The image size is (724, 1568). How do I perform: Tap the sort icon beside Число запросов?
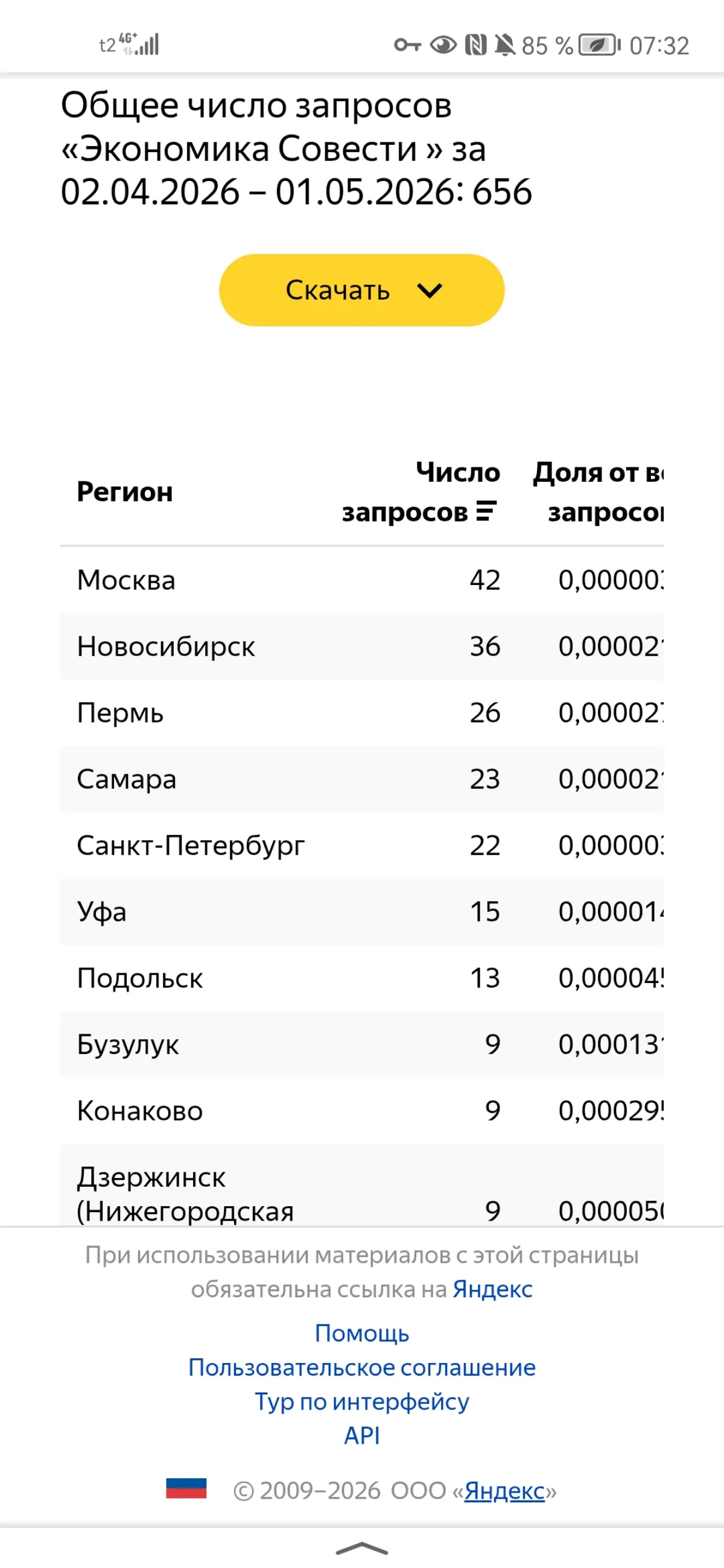[x=486, y=511]
